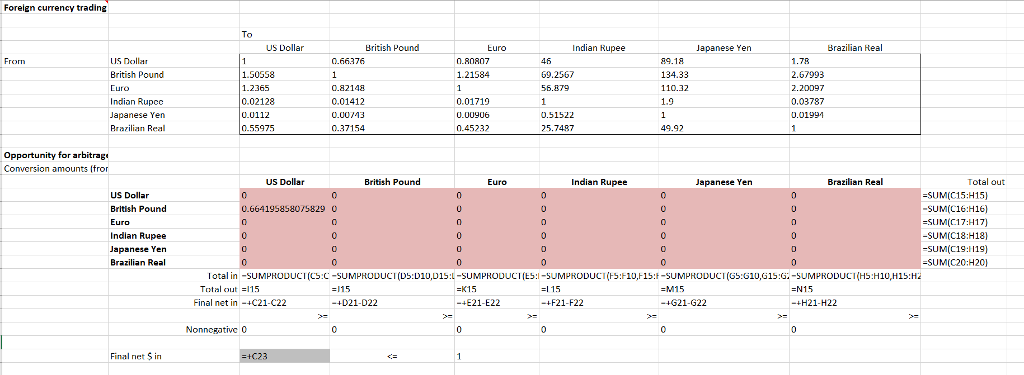Screen dimensions: 1024x375
Task: Click the cell containing 0.03787
Action: point(854,101)
